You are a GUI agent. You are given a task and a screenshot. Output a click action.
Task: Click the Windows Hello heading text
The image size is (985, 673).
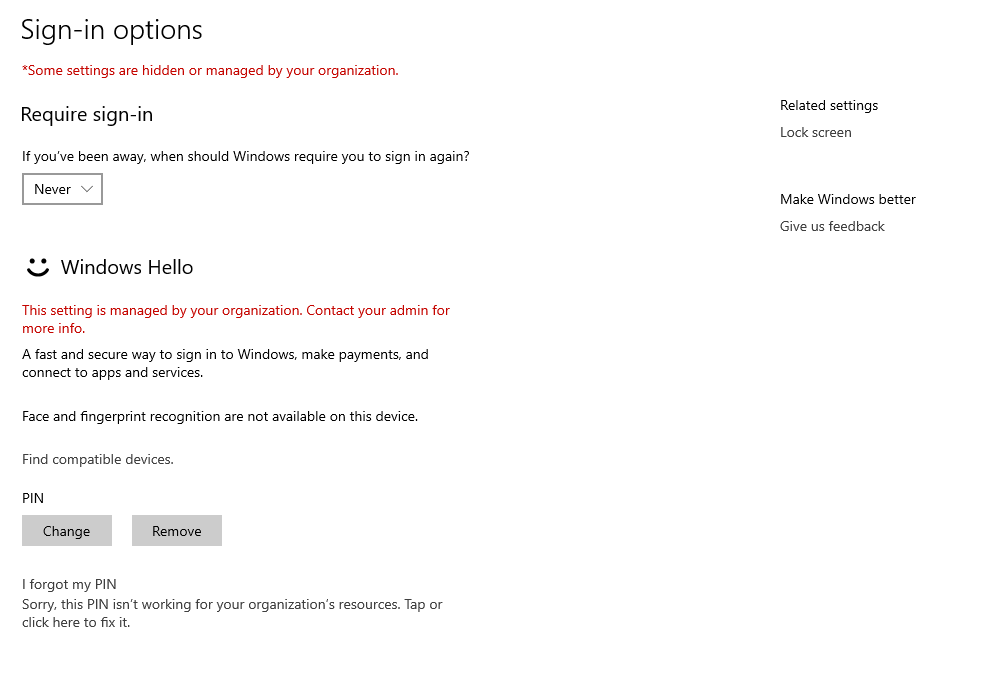tap(127, 267)
